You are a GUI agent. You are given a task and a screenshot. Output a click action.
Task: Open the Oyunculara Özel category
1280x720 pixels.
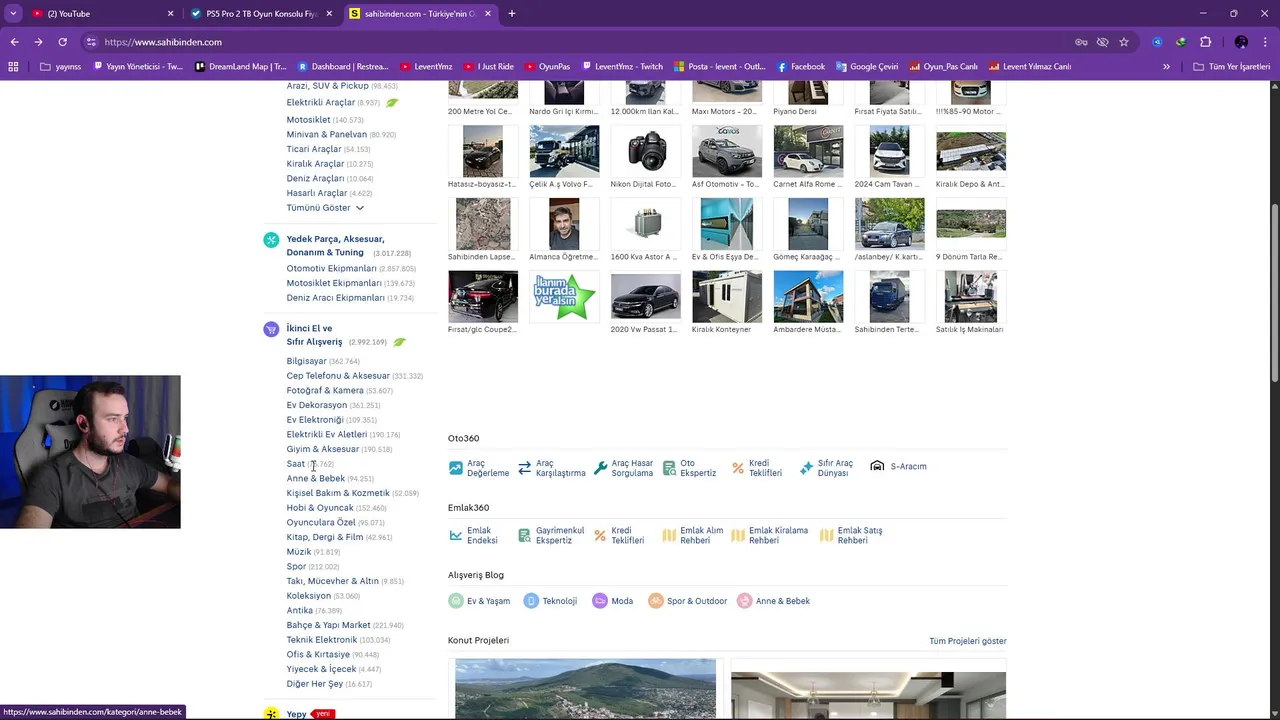pos(321,523)
